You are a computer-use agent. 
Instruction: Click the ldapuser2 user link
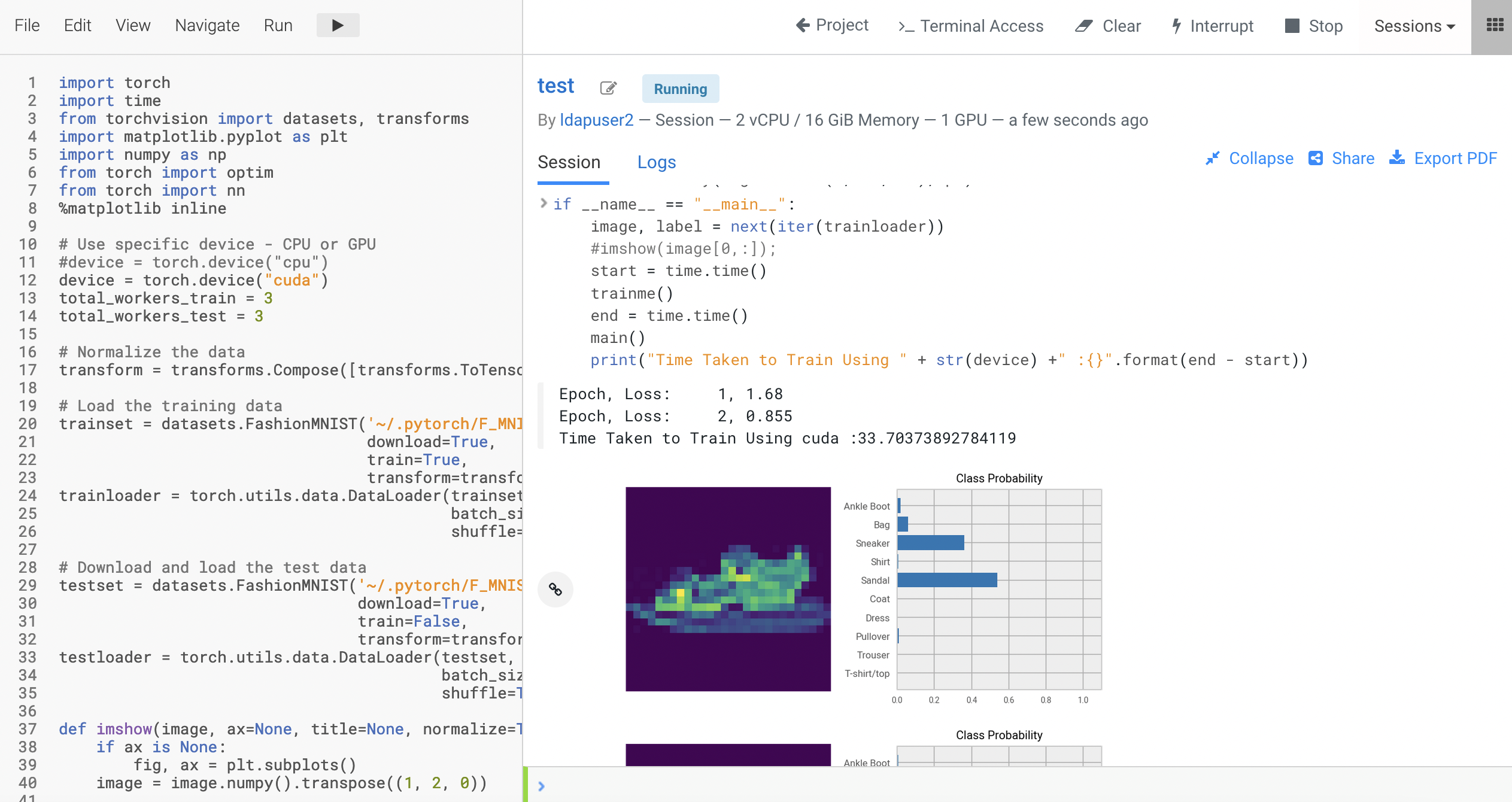click(x=596, y=120)
